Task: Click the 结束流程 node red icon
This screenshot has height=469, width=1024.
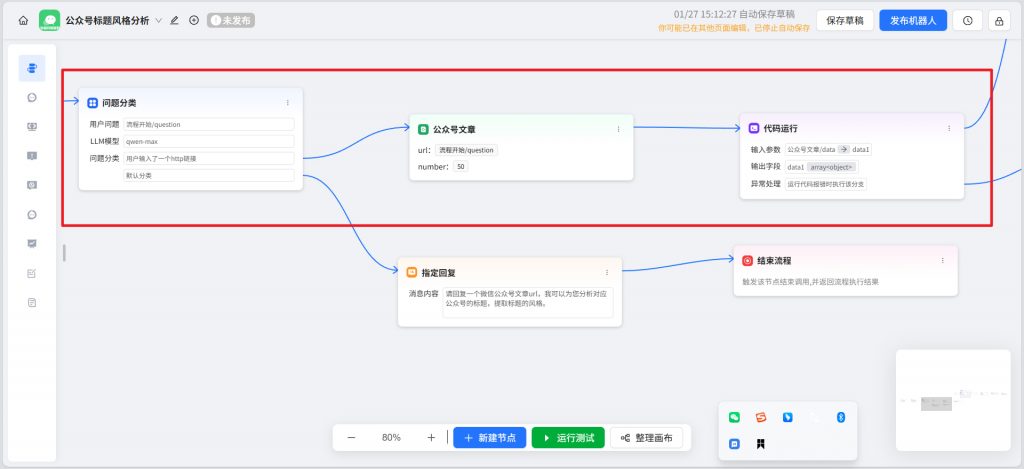Action: [747, 260]
